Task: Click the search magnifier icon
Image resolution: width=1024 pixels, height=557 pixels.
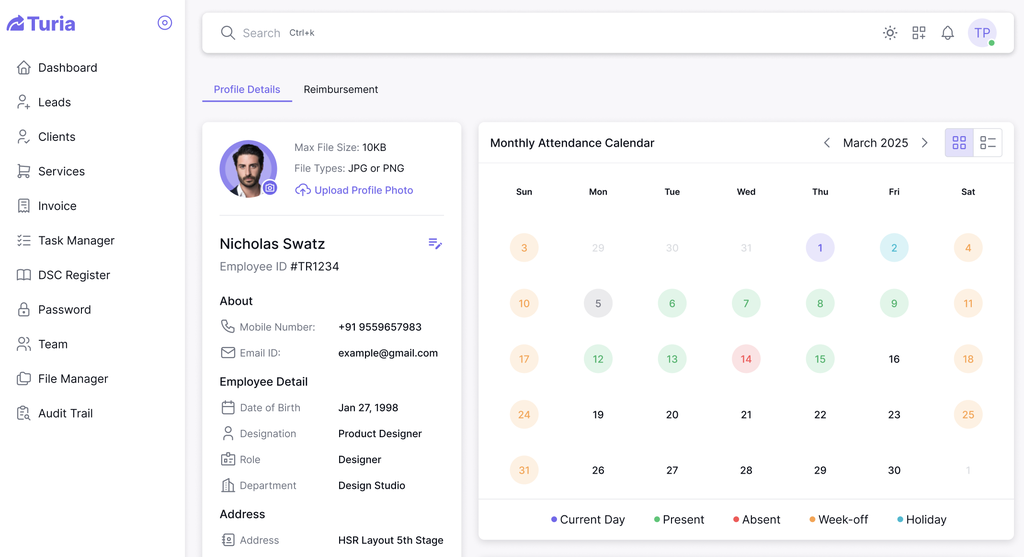Action: click(227, 33)
